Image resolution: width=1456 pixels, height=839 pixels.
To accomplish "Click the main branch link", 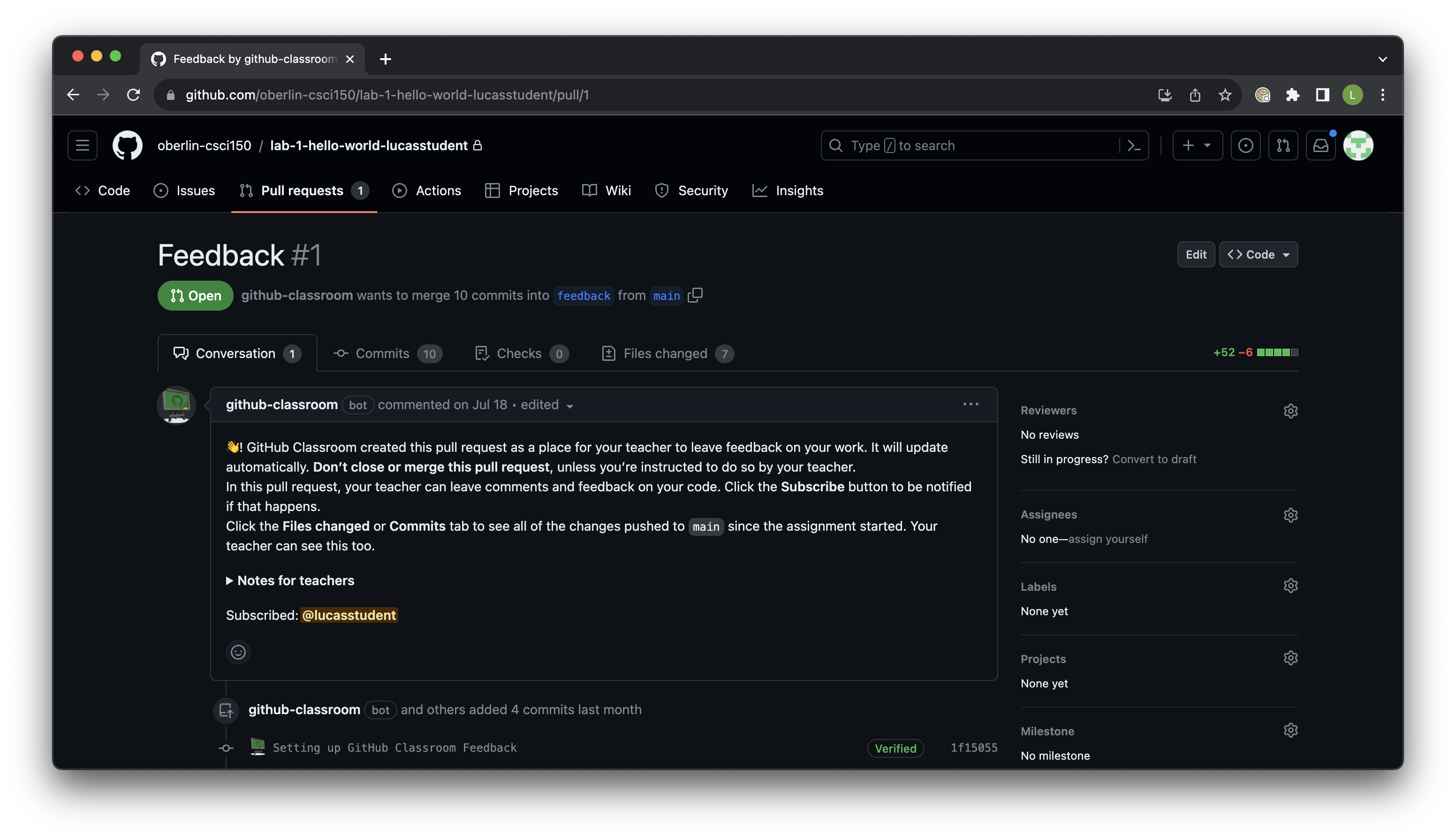I will 667,295.
